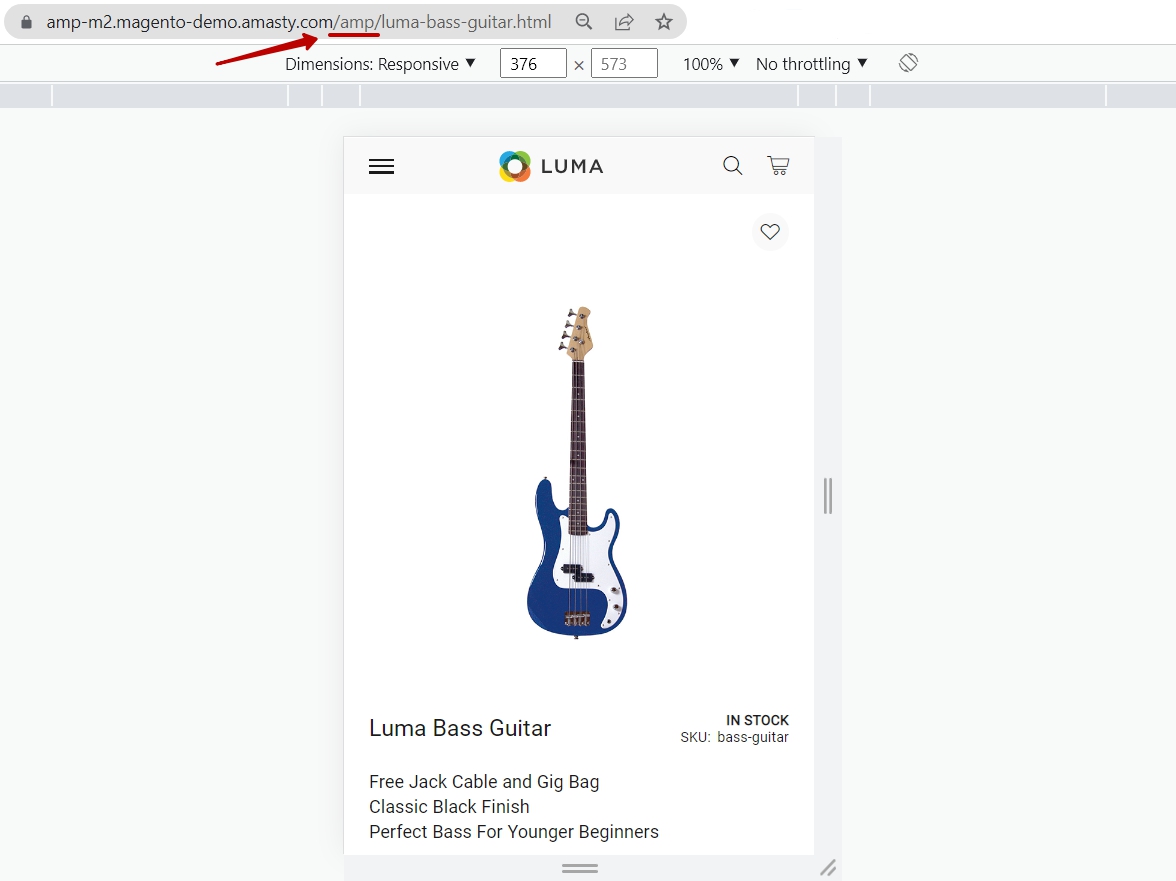Click the Free Jack Cable and Gig Bag line

point(484,781)
